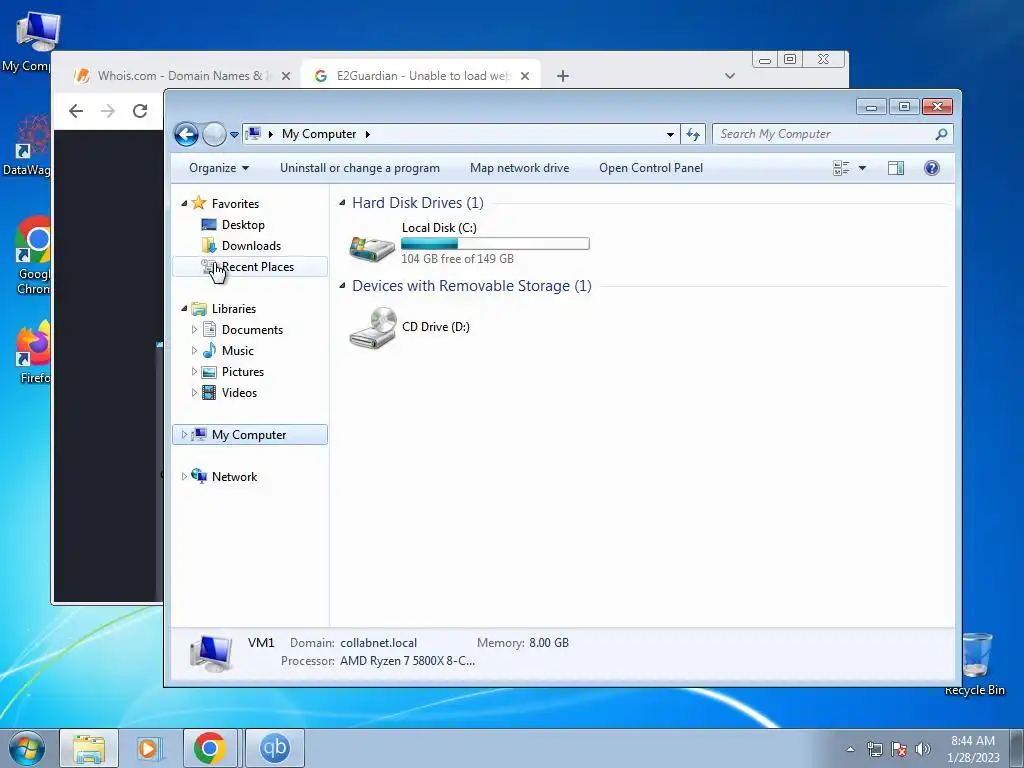Click the Pictures library icon

click(x=209, y=372)
